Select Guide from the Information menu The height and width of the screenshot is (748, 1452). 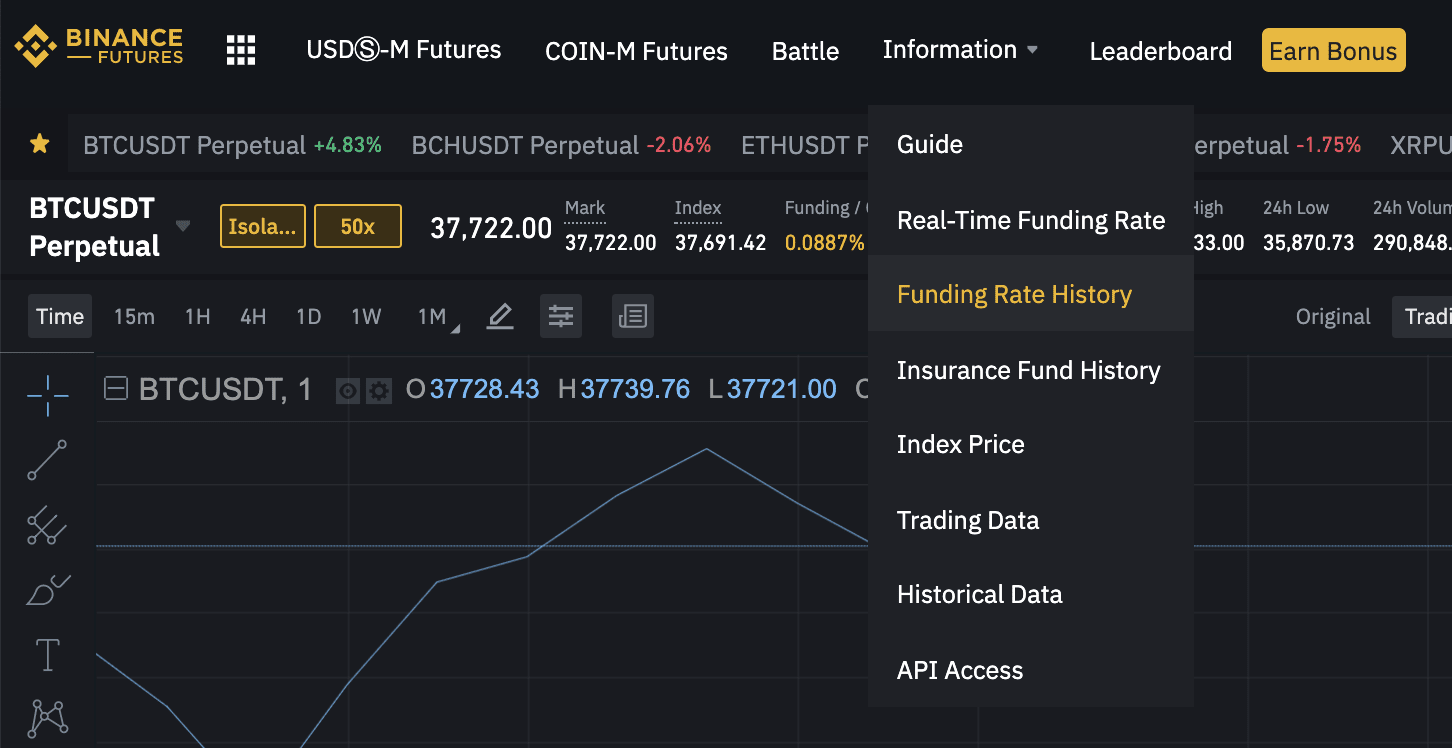click(x=1031, y=144)
